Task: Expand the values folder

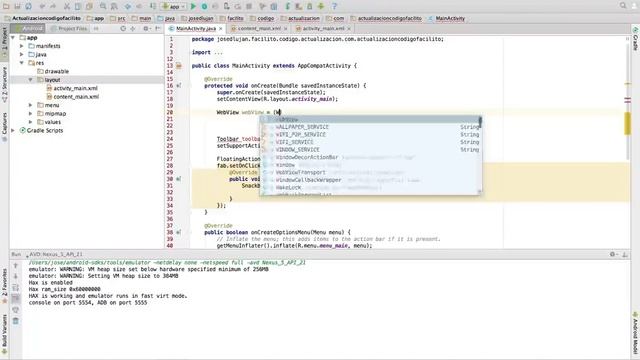Action: click(31, 122)
